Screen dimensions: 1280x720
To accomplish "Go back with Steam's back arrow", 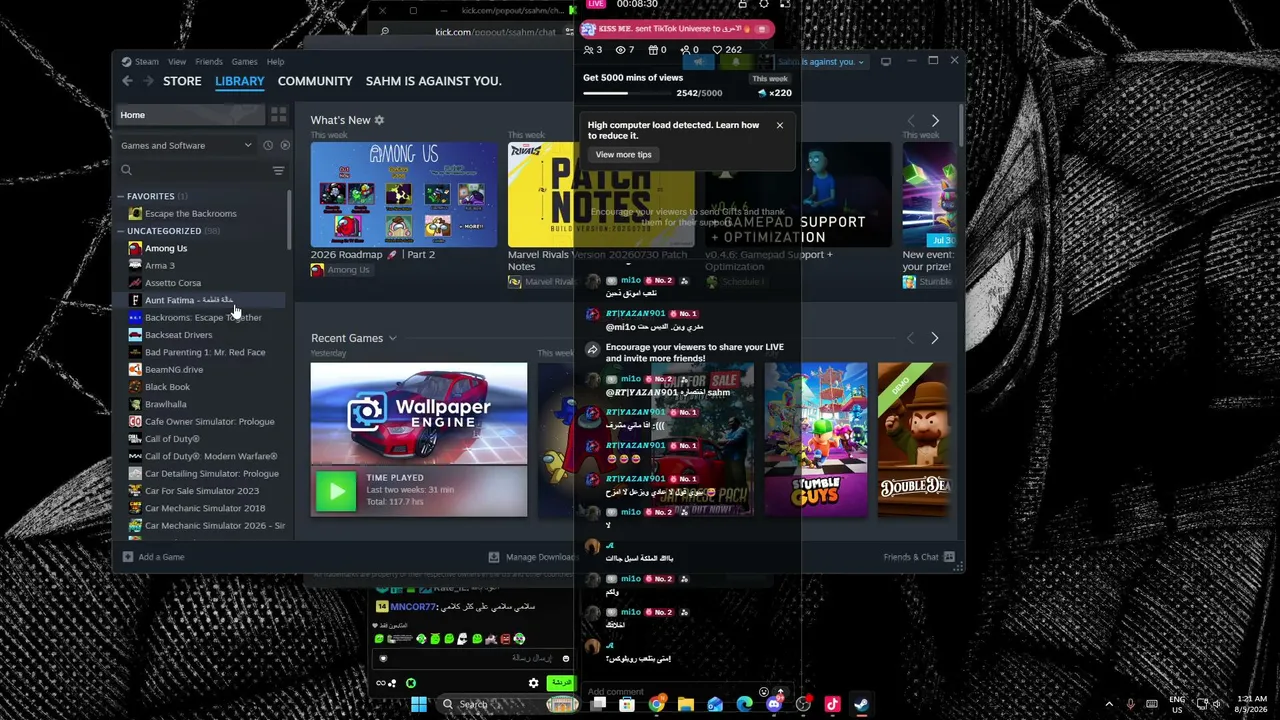I will pos(127,81).
